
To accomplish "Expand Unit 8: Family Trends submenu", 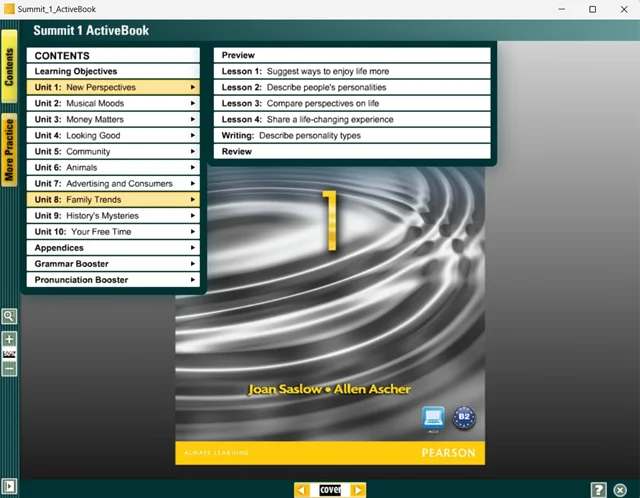I will pyautogui.click(x=113, y=200).
